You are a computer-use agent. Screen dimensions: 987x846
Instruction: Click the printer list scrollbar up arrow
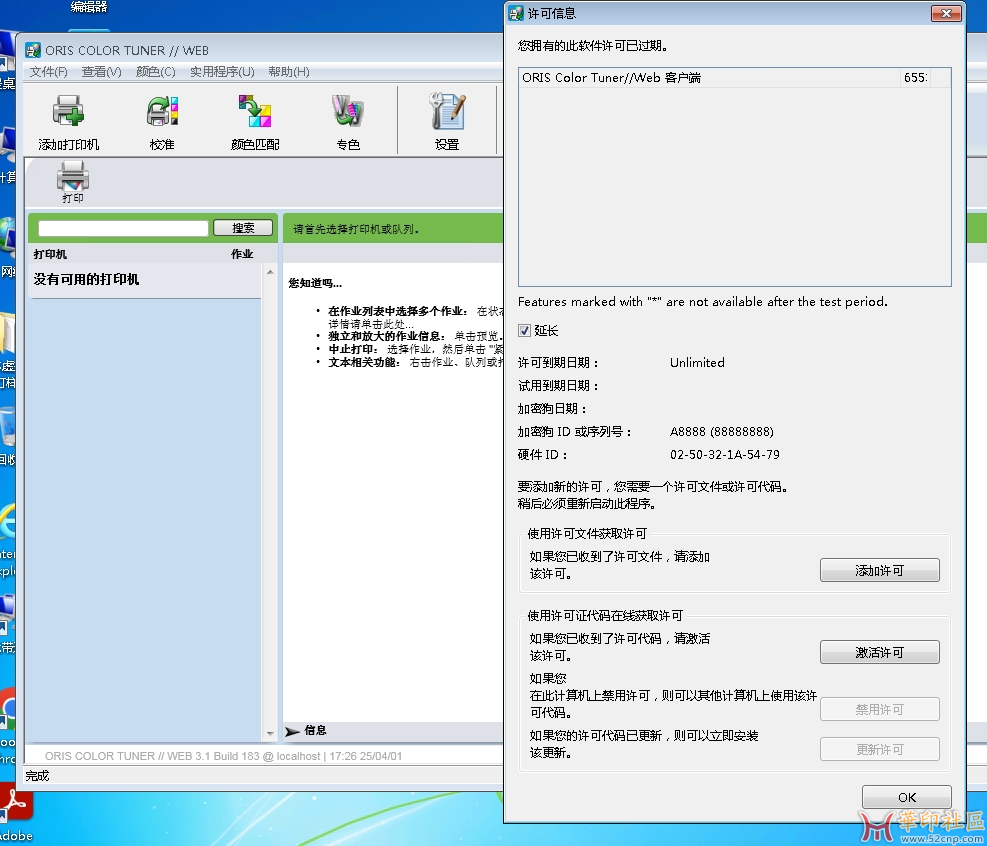(270, 273)
